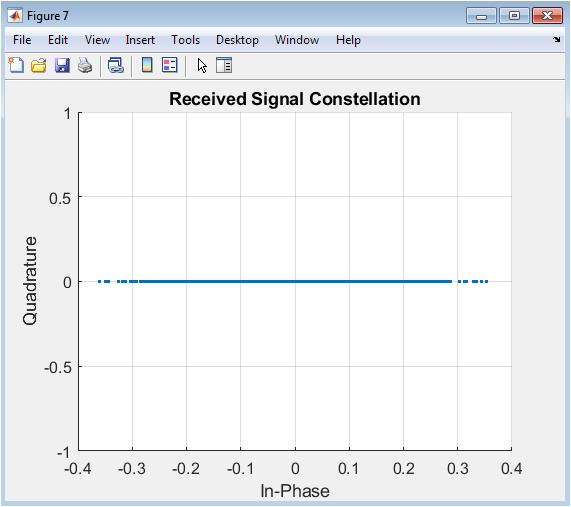
Task: Open the Edit menu
Action: point(58,40)
